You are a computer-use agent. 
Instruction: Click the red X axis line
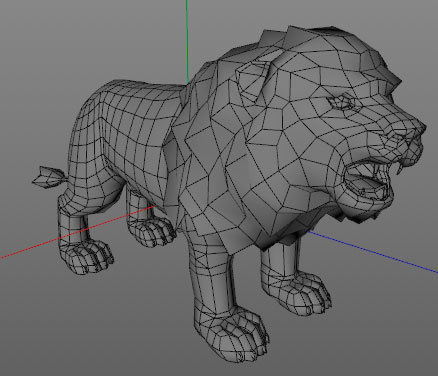tap(77, 232)
